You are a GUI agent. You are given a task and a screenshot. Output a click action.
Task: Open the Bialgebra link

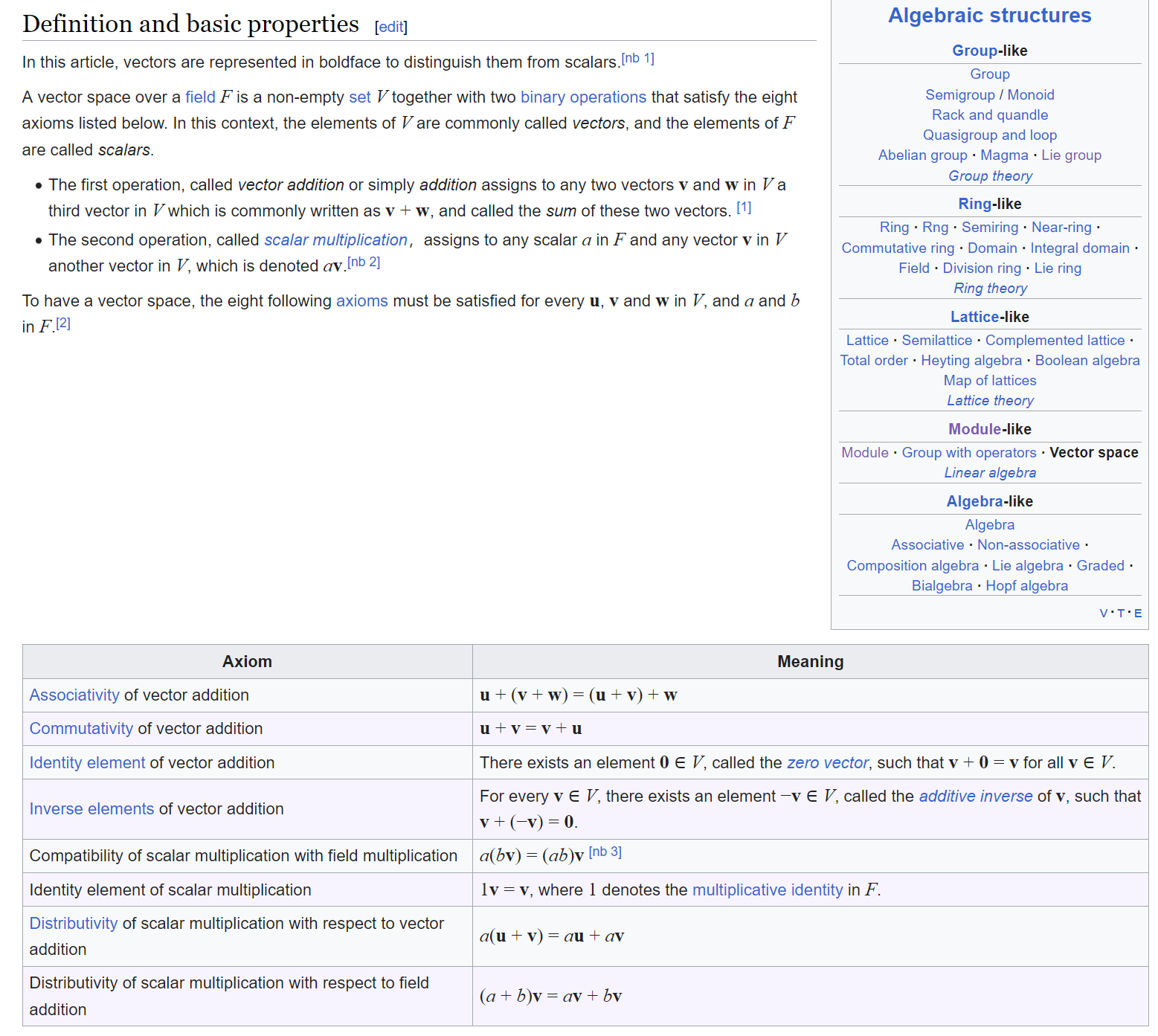(942, 586)
